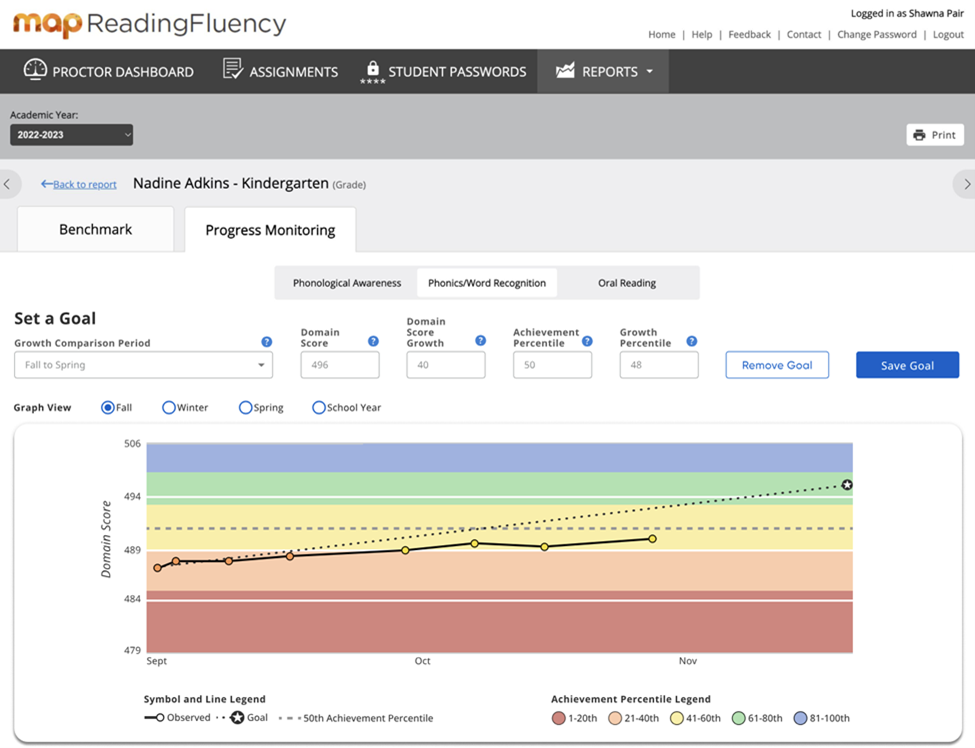Click the Save Goal button
The height and width of the screenshot is (748, 975).
point(907,365)
